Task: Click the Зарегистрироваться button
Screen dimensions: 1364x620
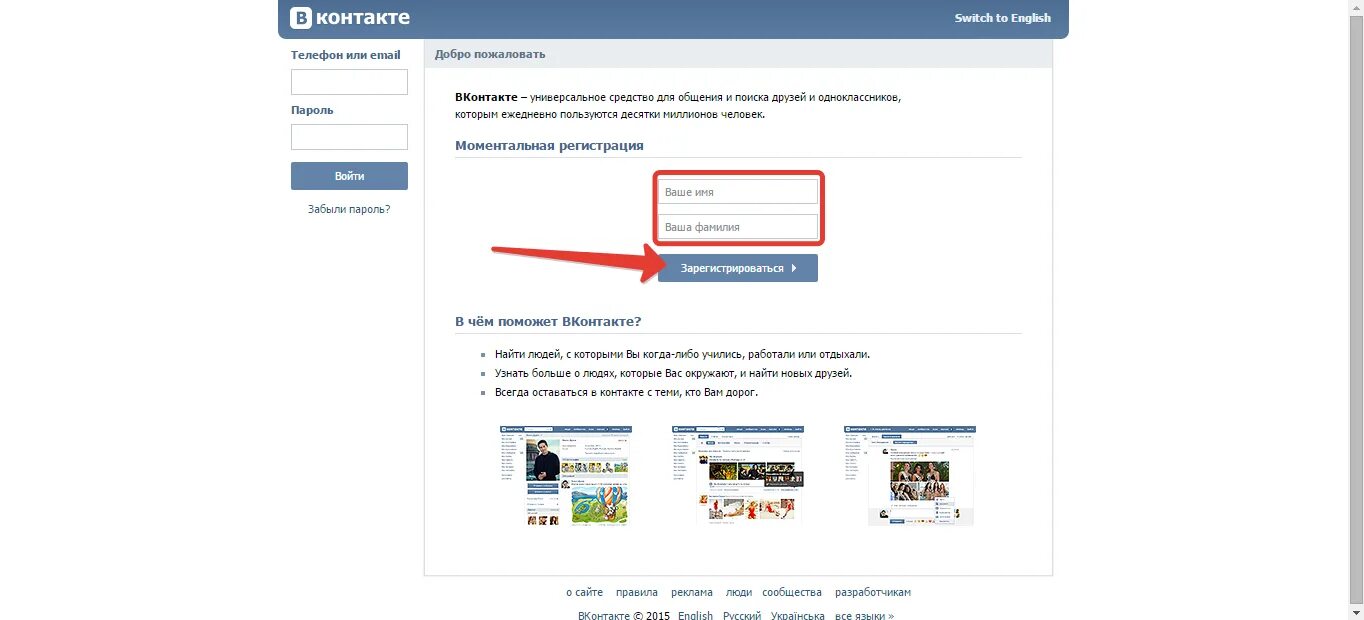Action: [x=738, y=268]
